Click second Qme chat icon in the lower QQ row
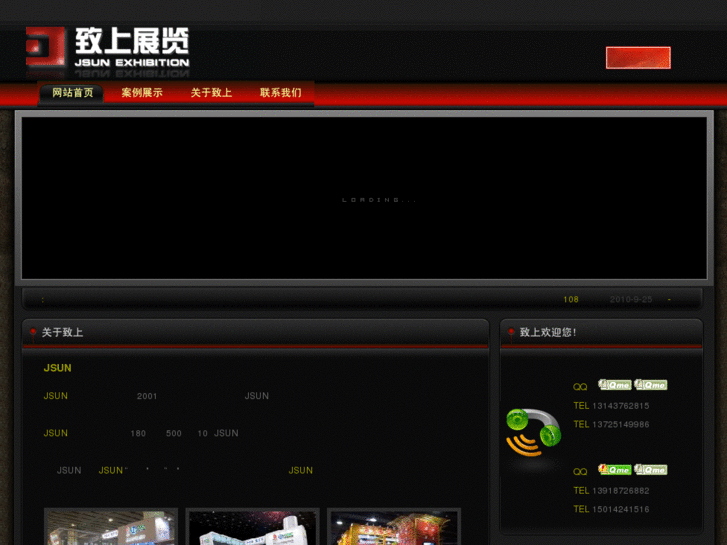 (651, 469)
